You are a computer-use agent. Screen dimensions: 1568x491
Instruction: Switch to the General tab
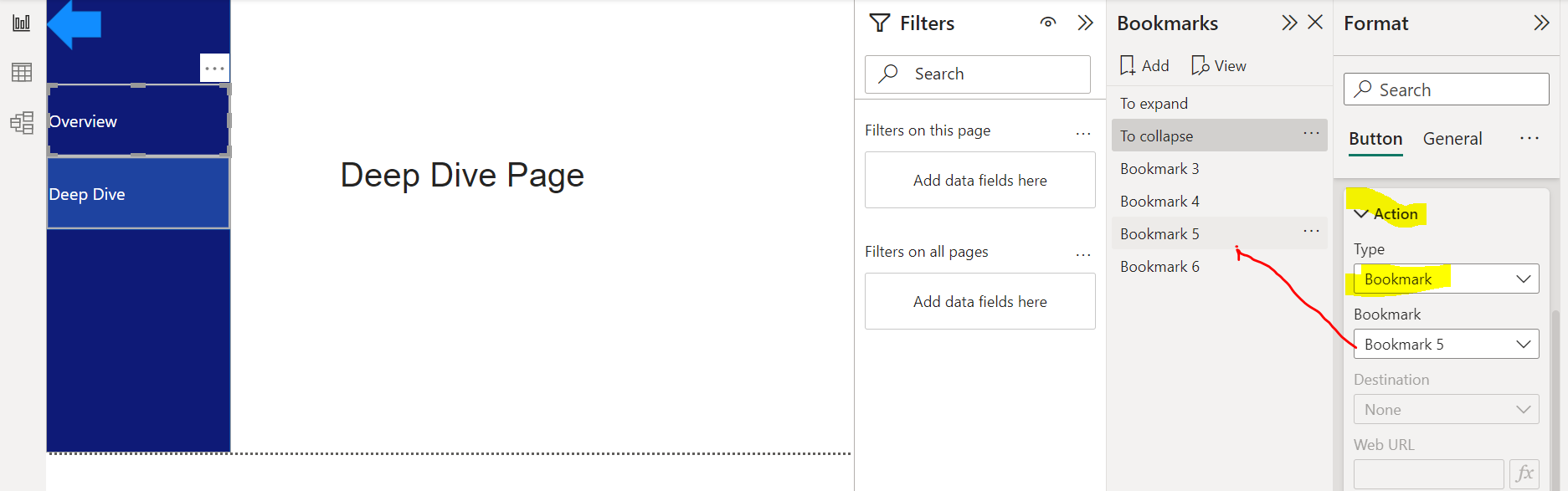point(1452,139)
